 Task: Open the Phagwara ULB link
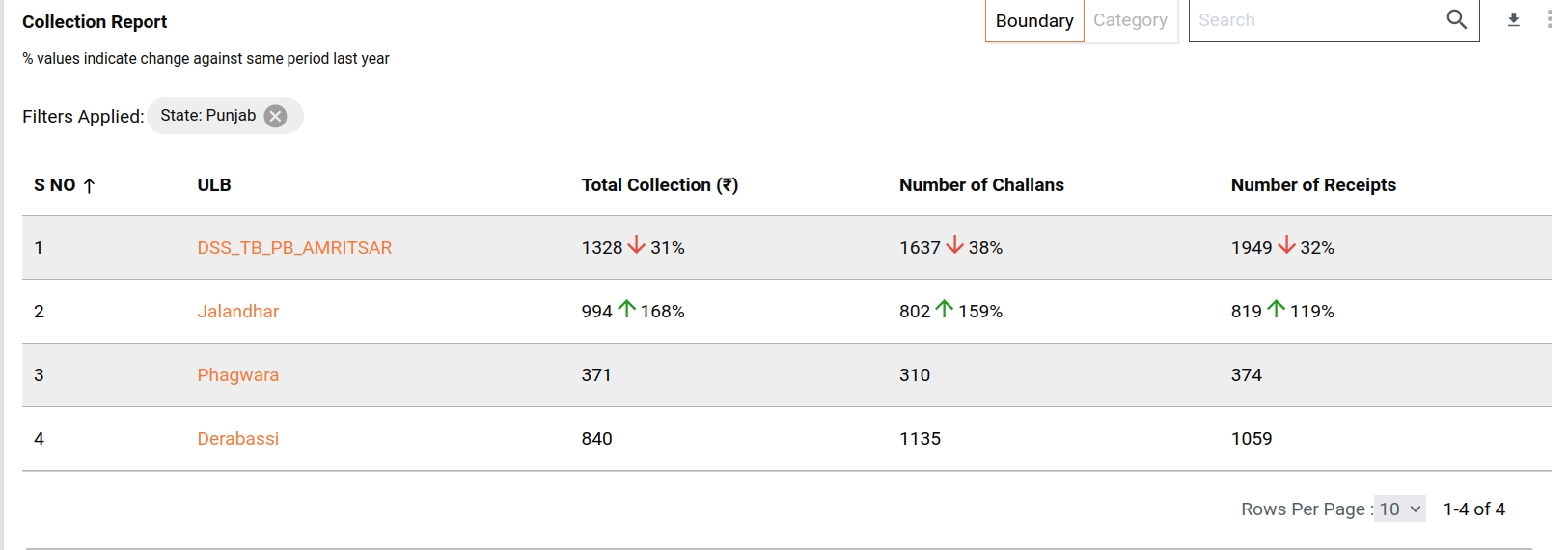237,375
